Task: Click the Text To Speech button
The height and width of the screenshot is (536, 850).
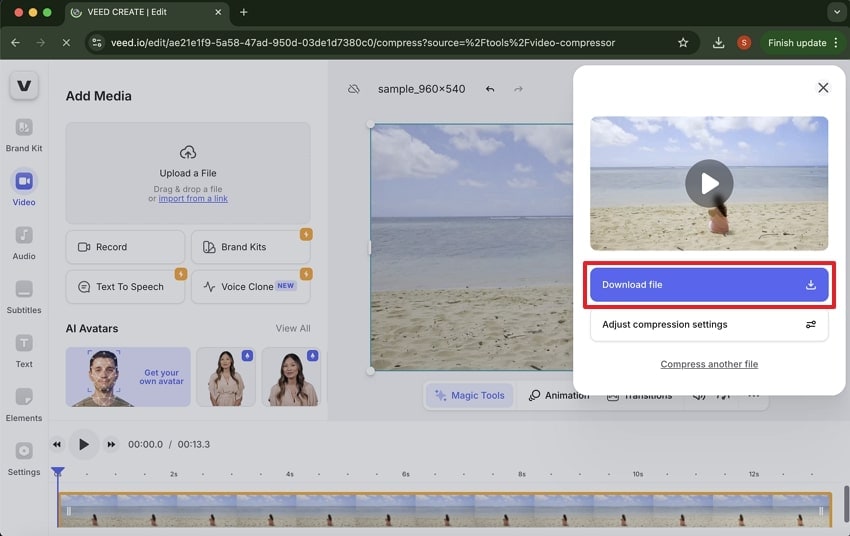Action: [125, 287]
